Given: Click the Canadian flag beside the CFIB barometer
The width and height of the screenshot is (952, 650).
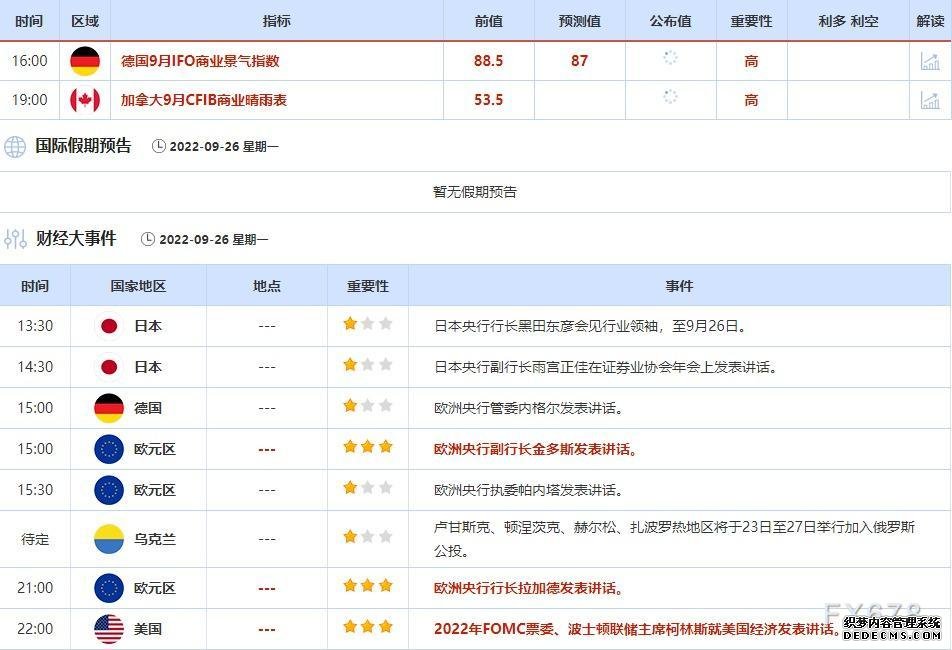Looking at the screenshot, I should pos(85,100).
